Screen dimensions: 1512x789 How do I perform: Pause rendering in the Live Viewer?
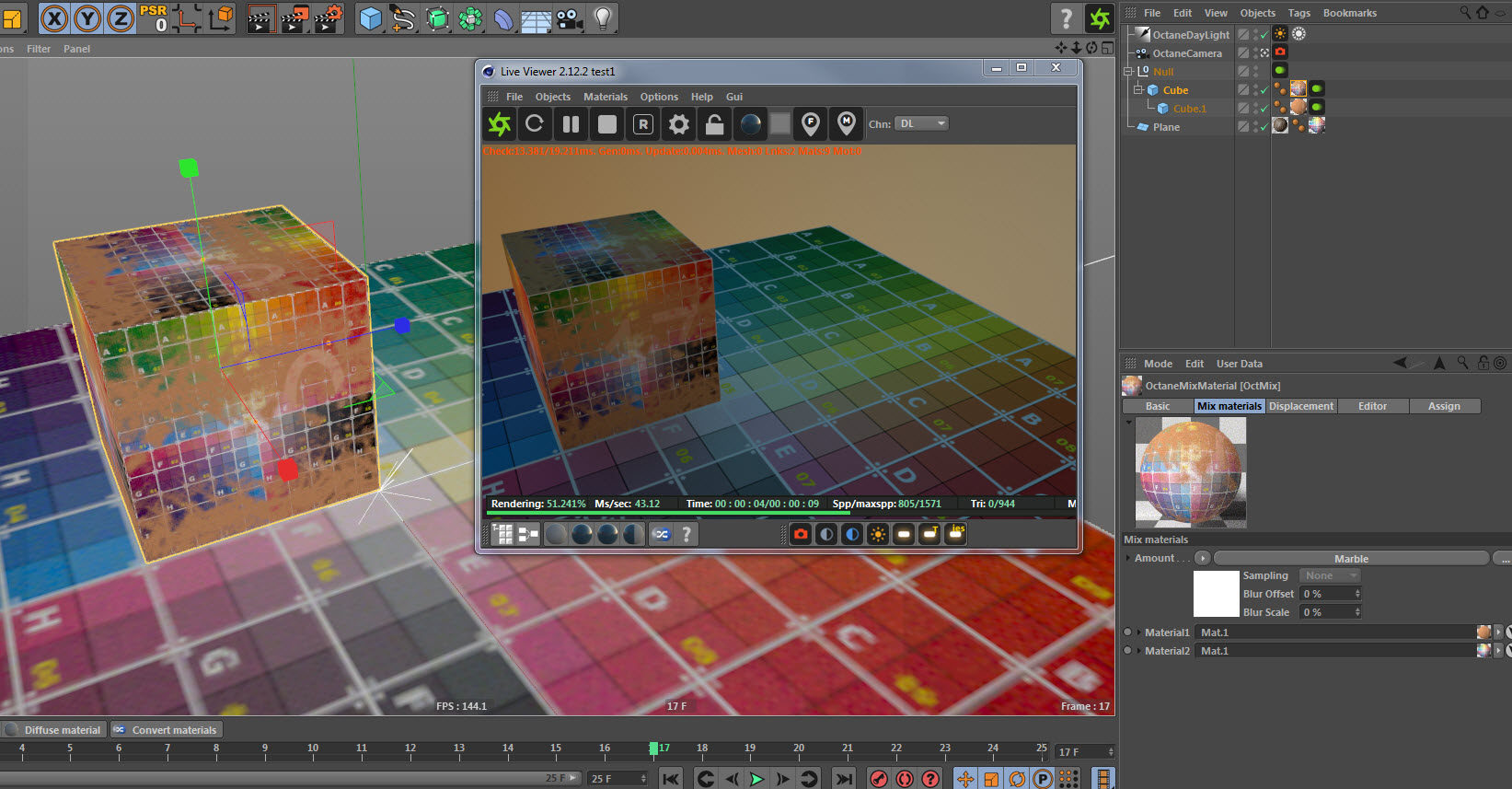pos(571,123)
